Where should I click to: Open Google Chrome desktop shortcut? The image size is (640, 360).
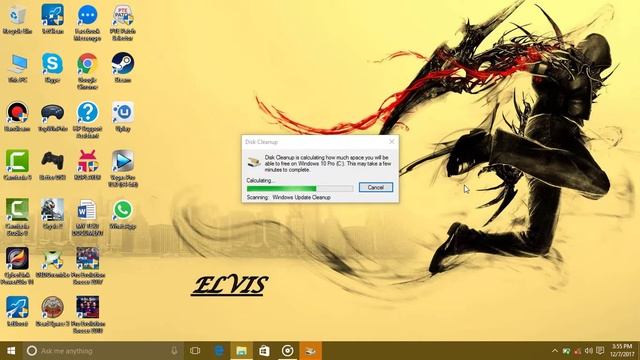(87, 71)
